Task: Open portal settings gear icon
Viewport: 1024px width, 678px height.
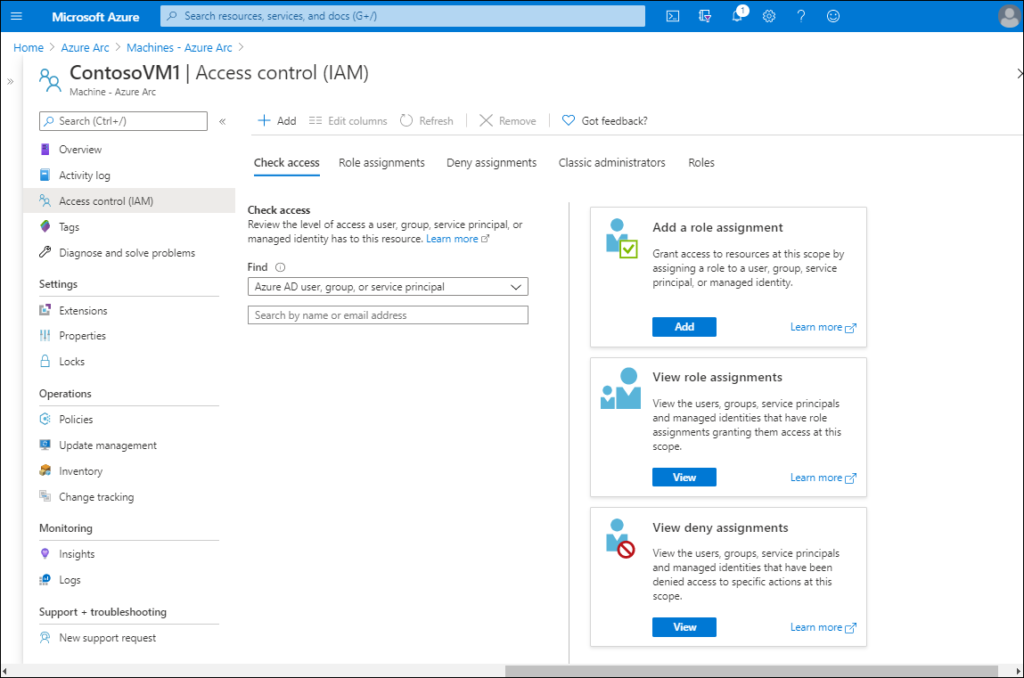Action: 769,16
